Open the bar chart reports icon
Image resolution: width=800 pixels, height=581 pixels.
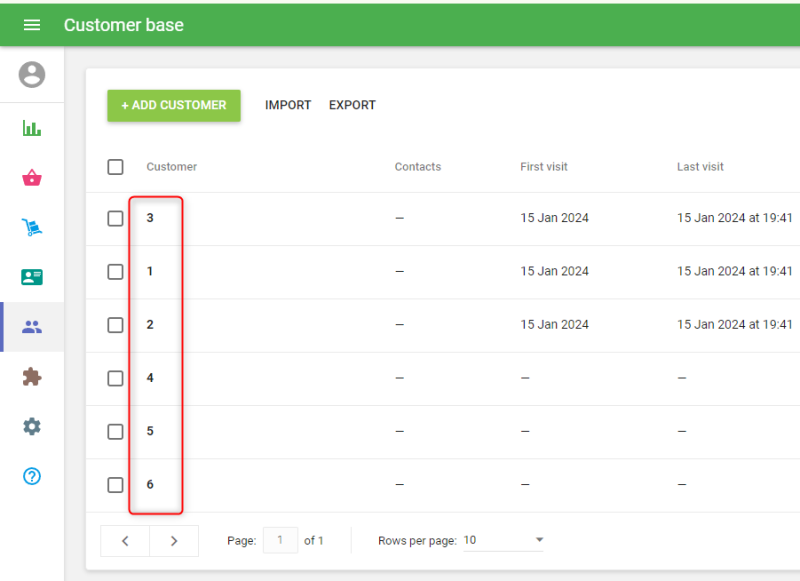point(32,129)
